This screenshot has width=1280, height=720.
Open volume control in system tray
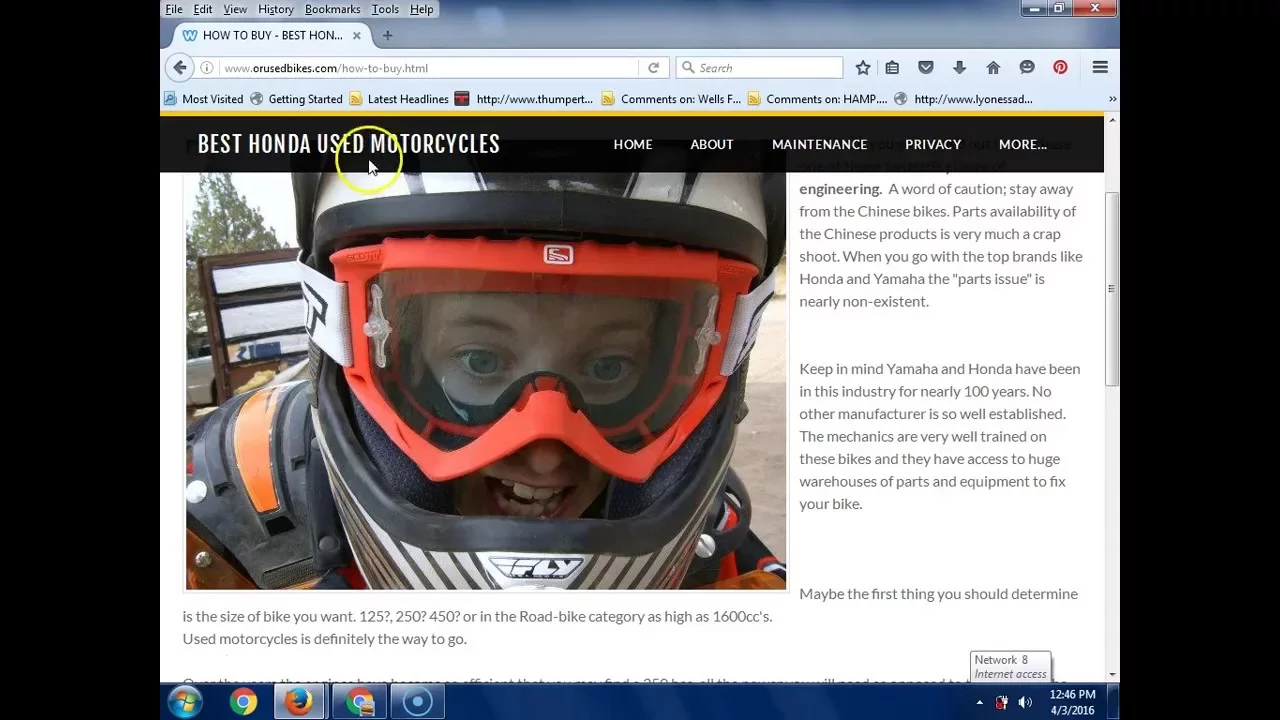[x=1025, y=702]
